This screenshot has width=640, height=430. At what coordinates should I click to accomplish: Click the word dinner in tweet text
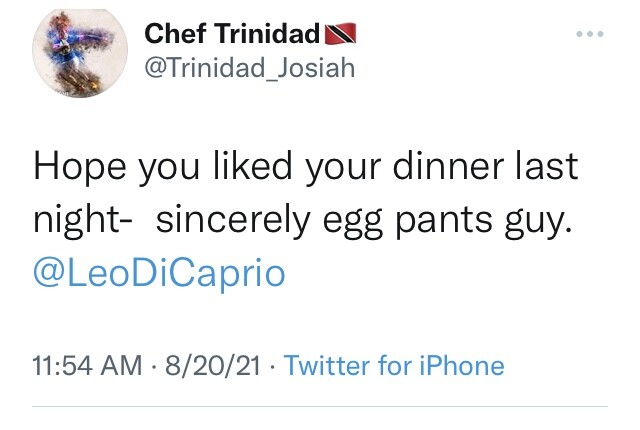[x=448, y=166]
